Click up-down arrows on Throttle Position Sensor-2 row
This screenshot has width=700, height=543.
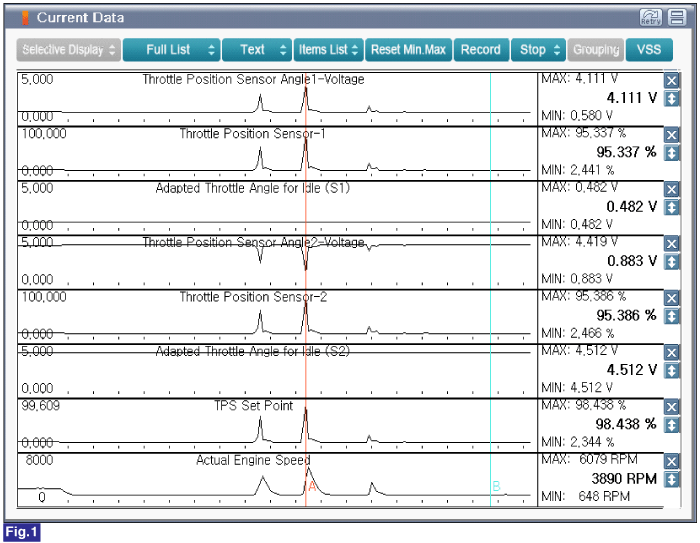pyautogui.click(x=671, y=317)
